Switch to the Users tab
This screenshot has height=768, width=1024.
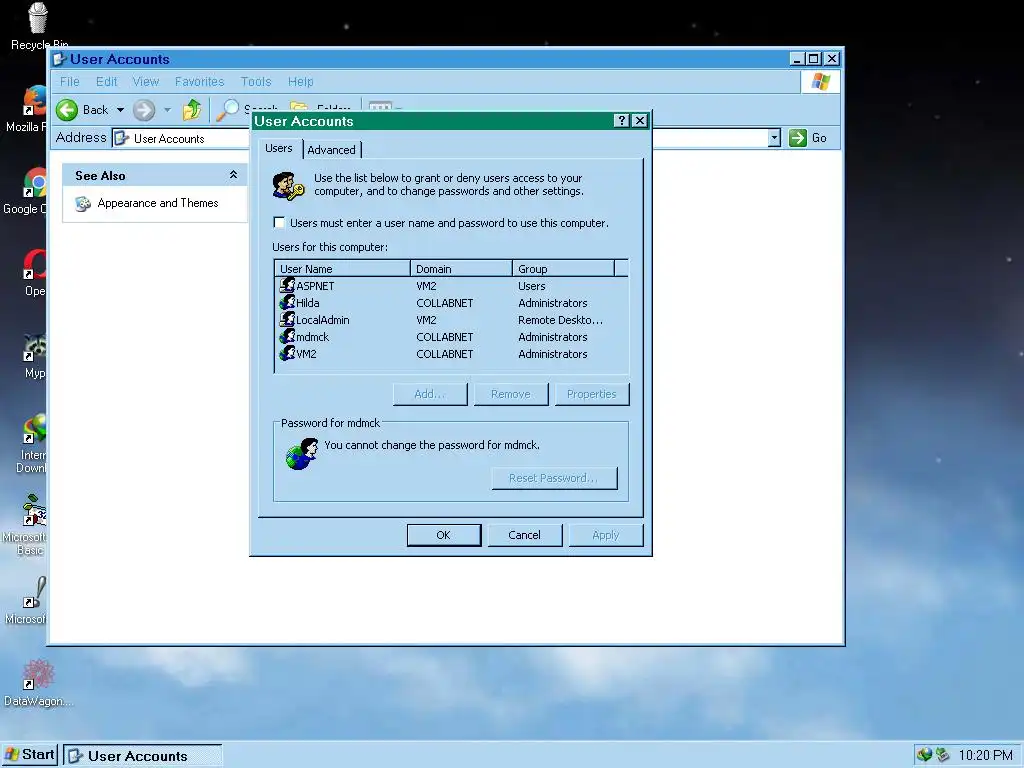coord(279,148)
